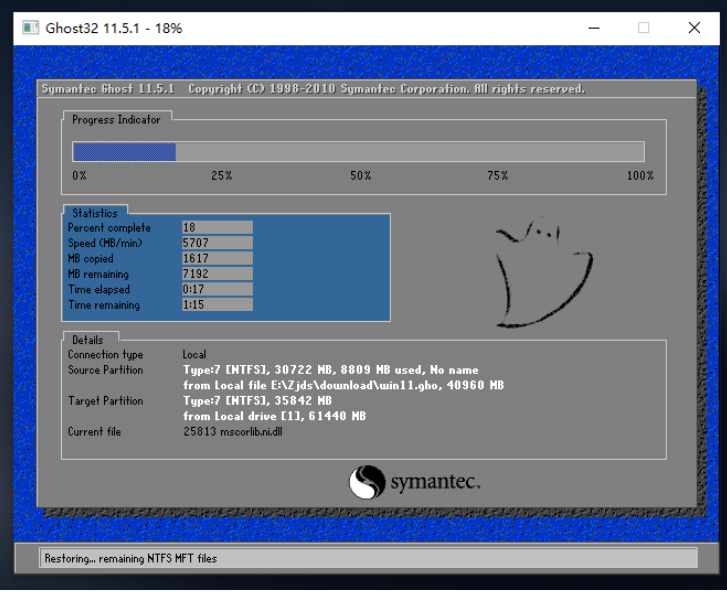Screen dimensions: 727x592
Task: Click the current file name mscorlib.ni.dll
Action: click(x=252, y=432)
